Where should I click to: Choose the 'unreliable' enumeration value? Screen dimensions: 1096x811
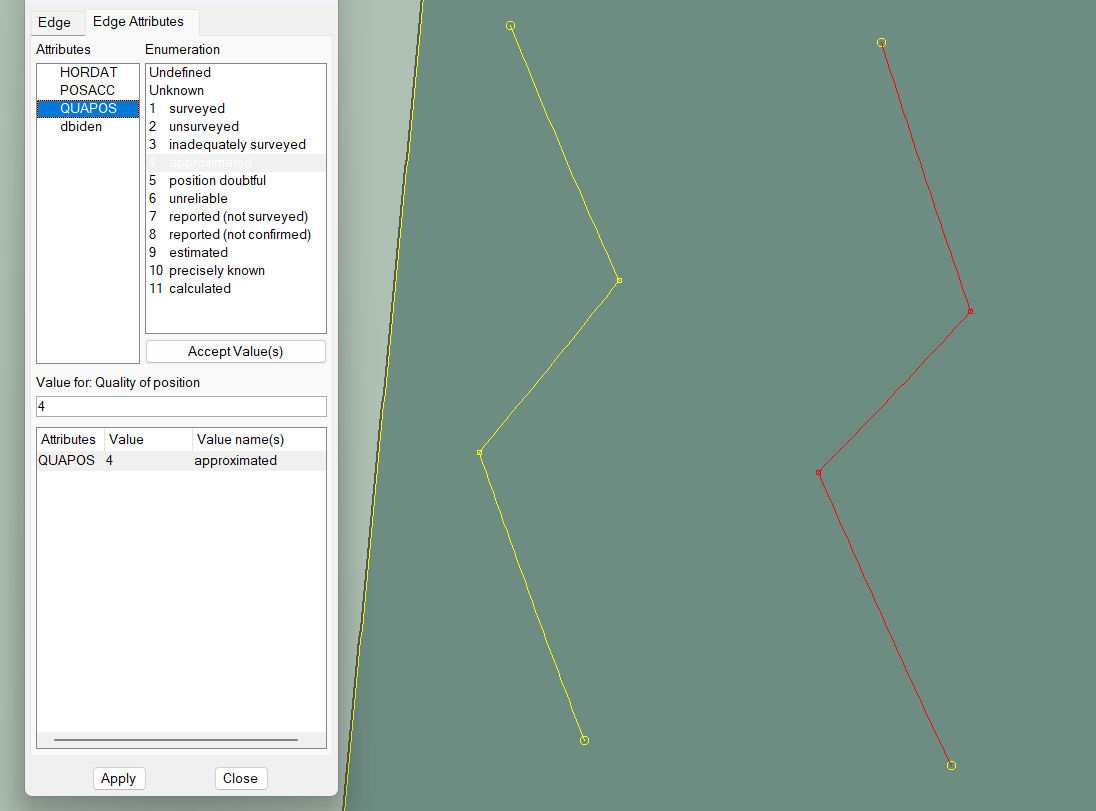[198, 198]
